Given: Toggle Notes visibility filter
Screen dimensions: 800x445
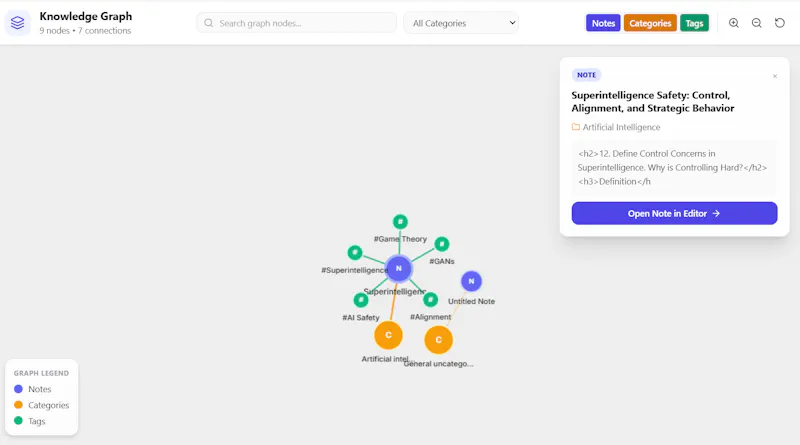Looking at the screenshot, I should point(603,23).
